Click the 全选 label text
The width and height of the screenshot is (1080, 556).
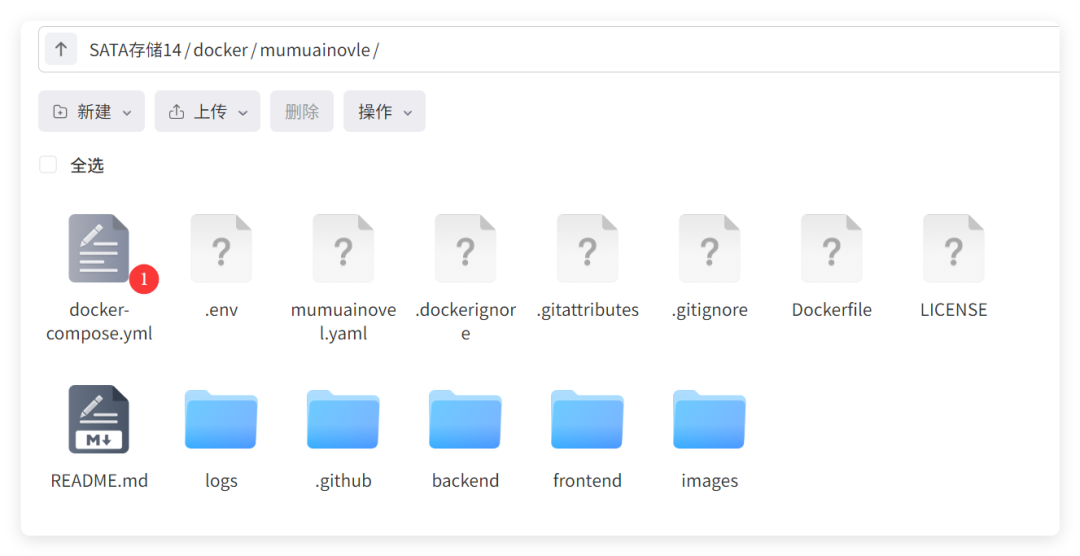click(x=87, y=165)
